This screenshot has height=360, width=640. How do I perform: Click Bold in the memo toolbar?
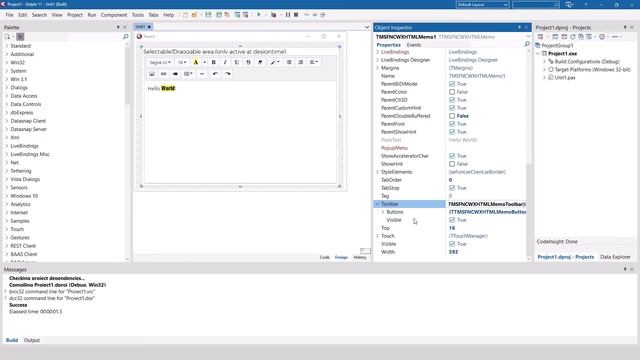213,62
